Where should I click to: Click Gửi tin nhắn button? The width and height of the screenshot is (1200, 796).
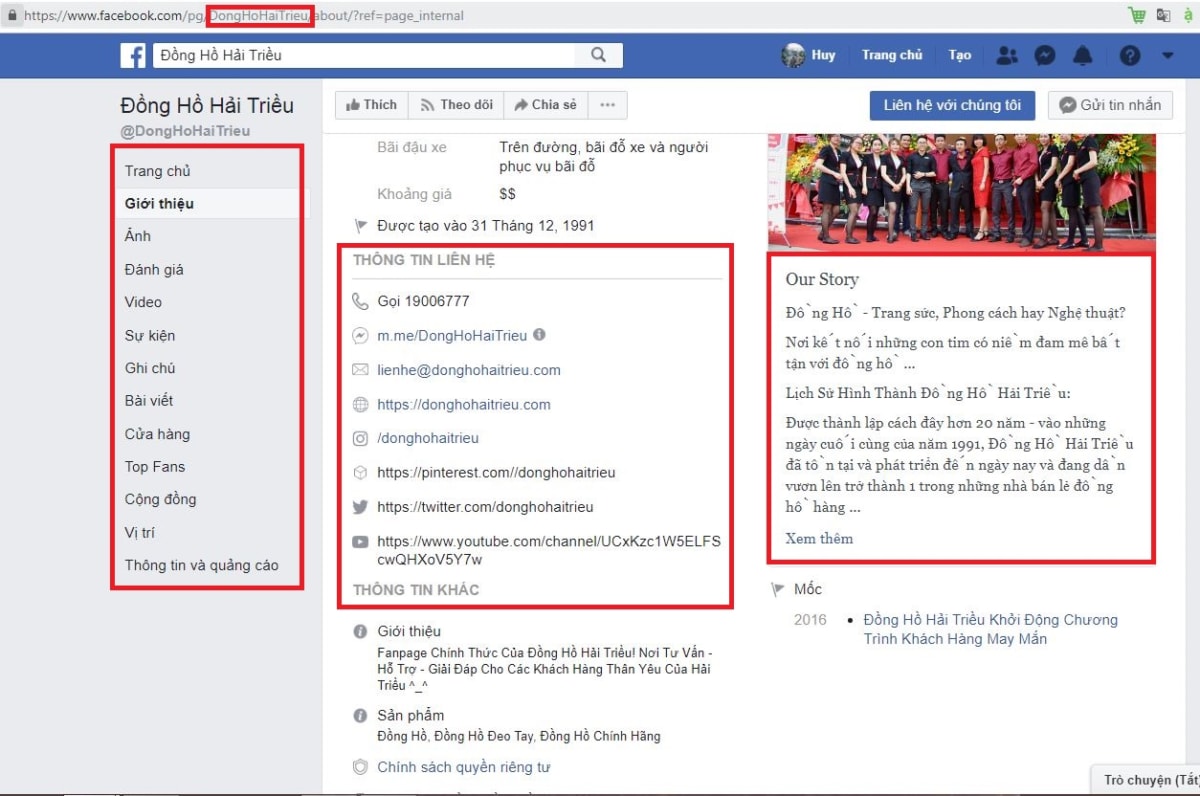click(x=1110, y=105)
